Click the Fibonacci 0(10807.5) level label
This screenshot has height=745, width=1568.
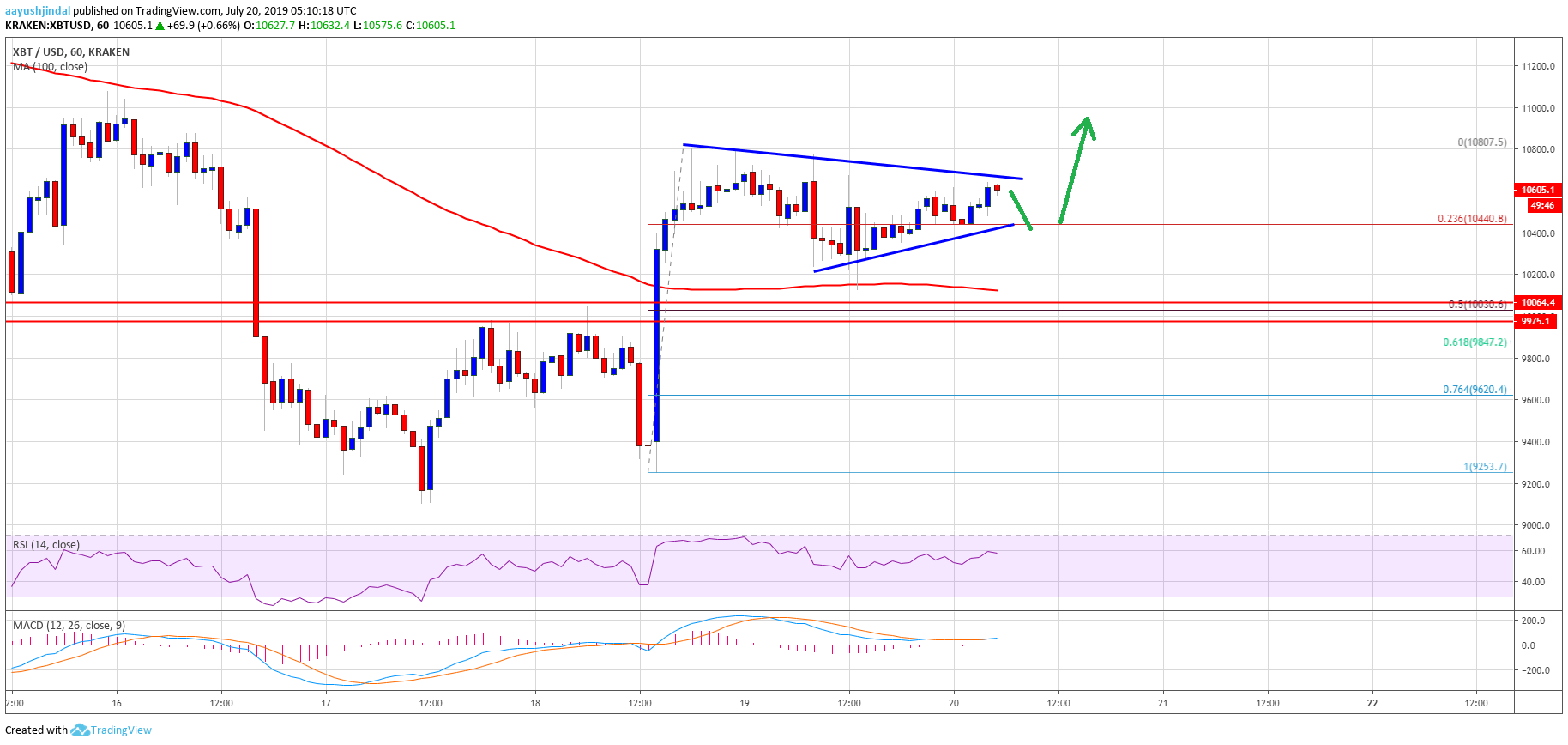1482,142
